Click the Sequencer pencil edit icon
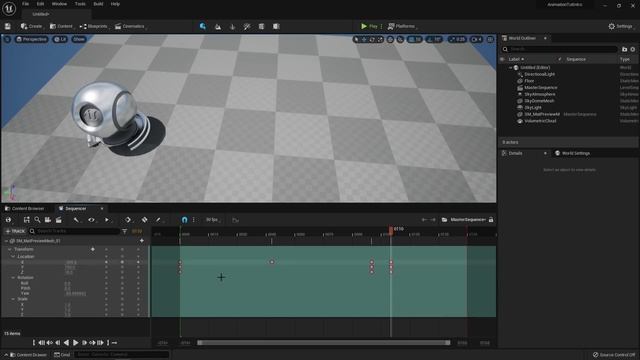 (158, 220)
